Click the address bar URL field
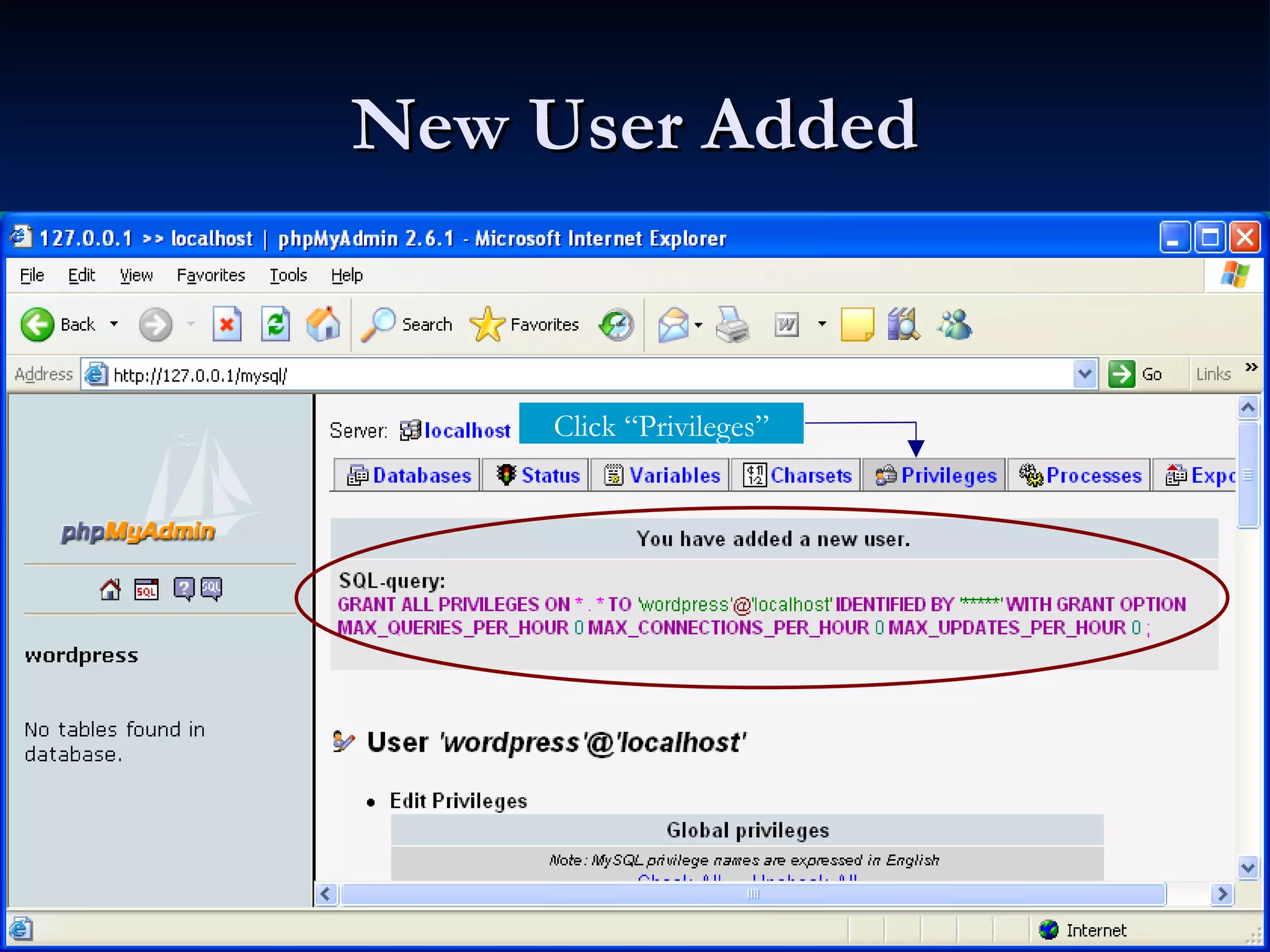This screenshot has width=1270, height=952. pos(589,375)
